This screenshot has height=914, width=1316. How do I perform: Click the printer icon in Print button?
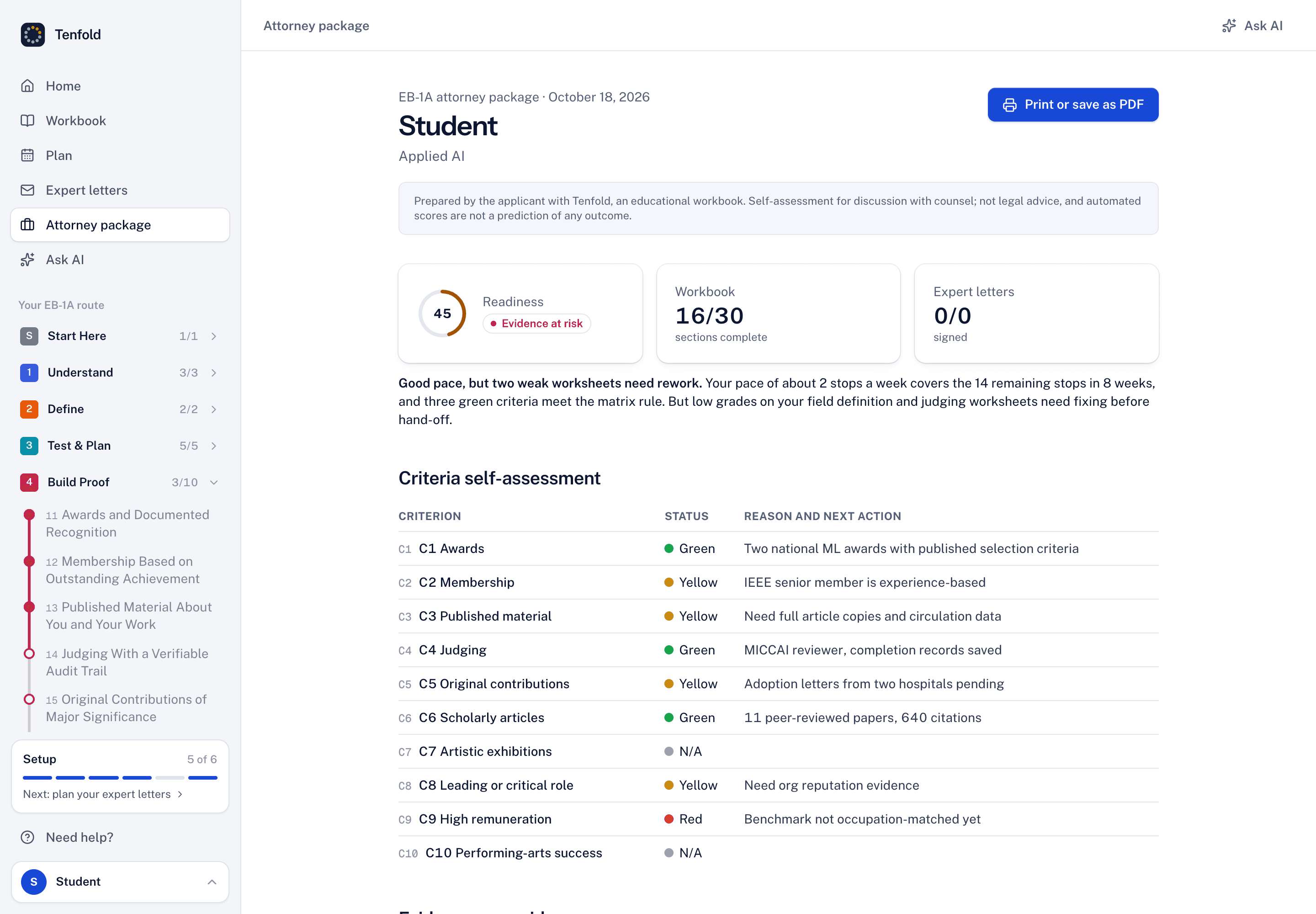click(1010, 105)
